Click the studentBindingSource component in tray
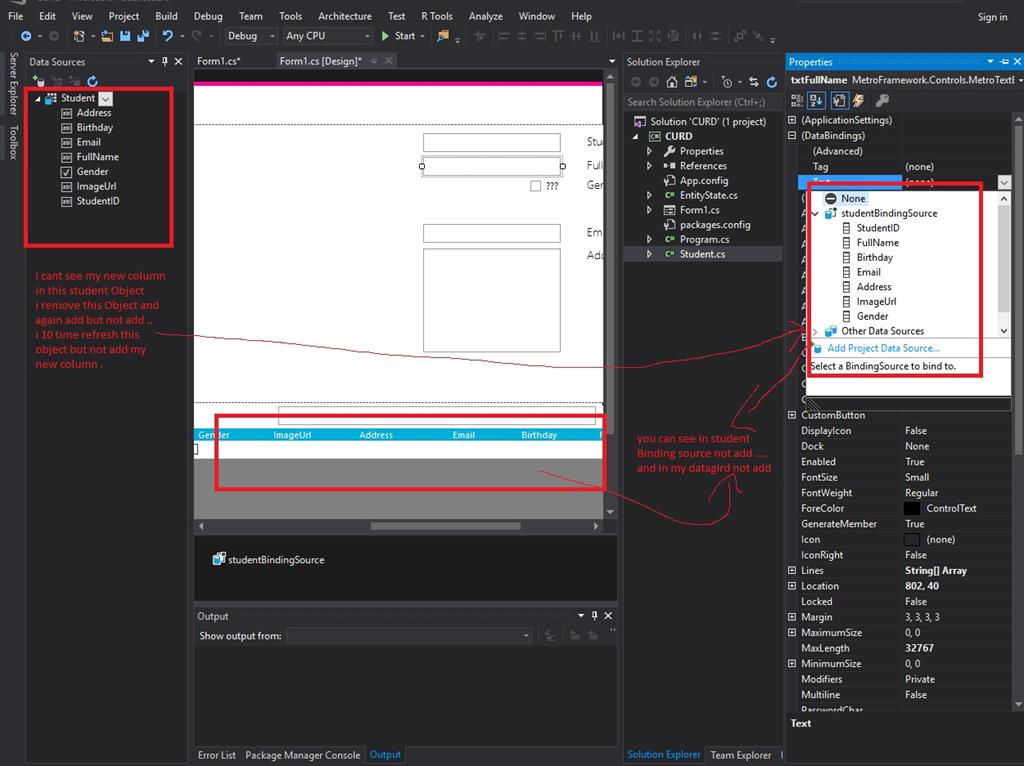This screenshot has width=1024, height=766. click(x=268, y=560)
